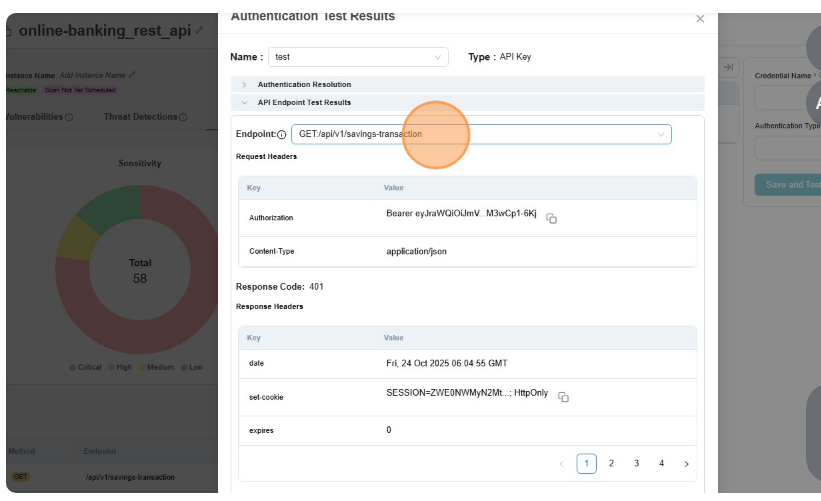
Task: Click the next page arrow
Action: 686,464
